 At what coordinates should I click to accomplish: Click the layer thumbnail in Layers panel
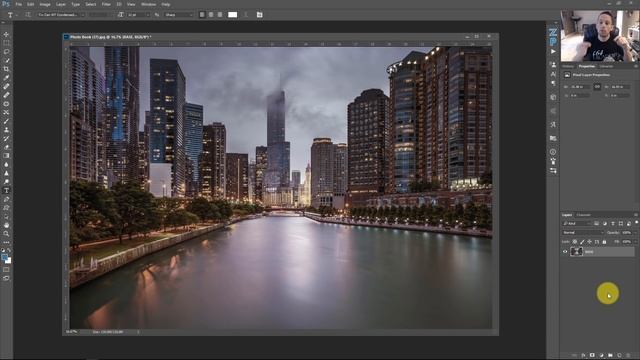(x=576, y=252)
